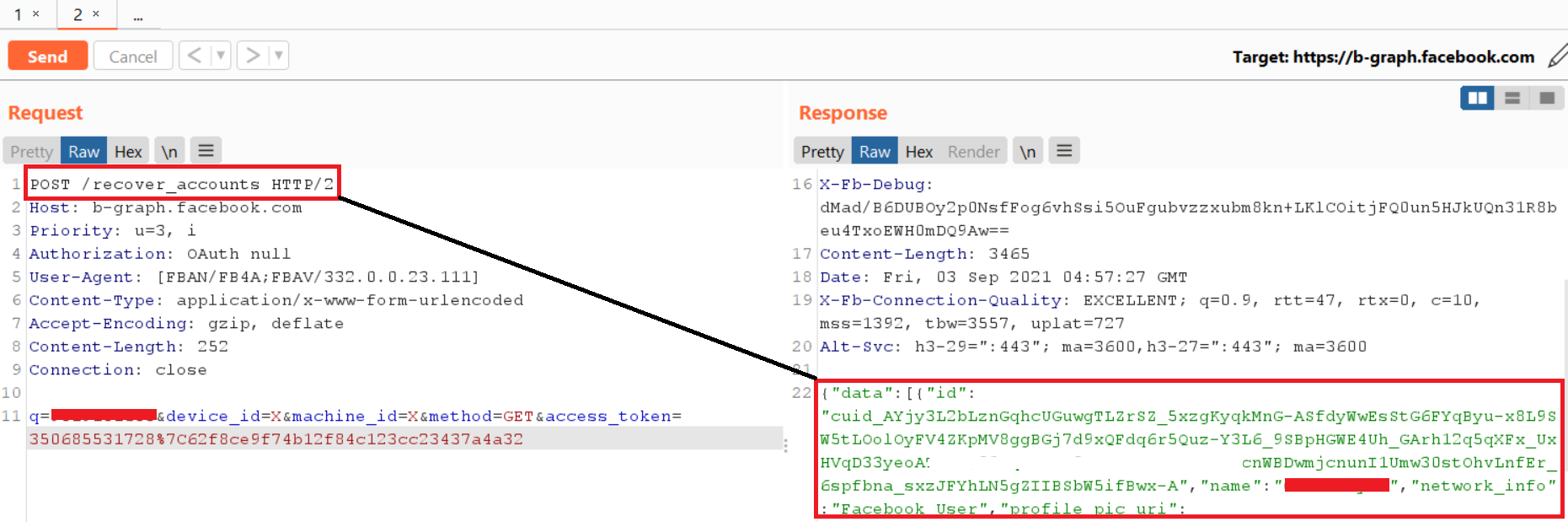
Task: Close Repeater tab 2
Action: pyautogui.click(x=96, y=13)
